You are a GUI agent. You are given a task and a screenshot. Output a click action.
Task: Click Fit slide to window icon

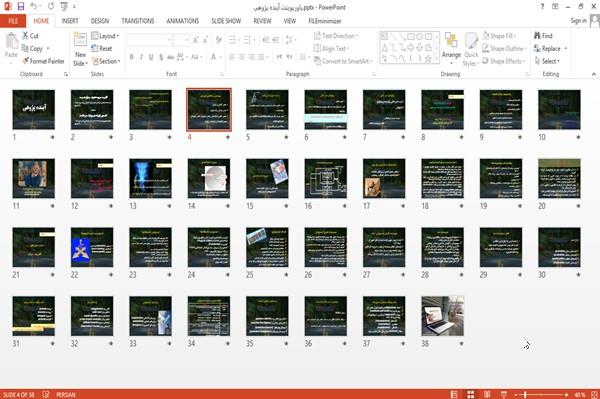594,394
